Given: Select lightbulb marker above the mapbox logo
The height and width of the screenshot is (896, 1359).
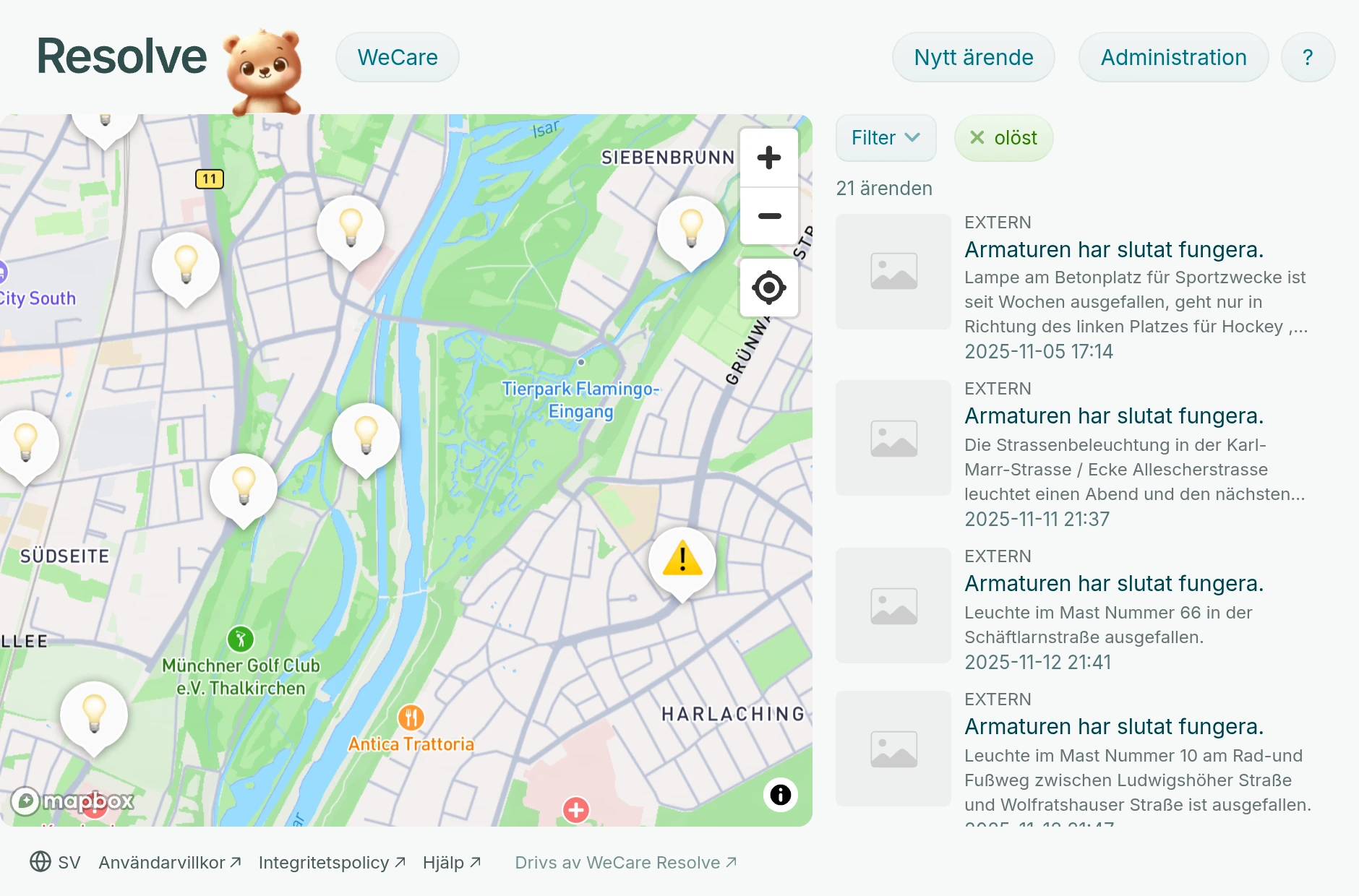Looking at the screenshot, I should [x=94, y=717].
